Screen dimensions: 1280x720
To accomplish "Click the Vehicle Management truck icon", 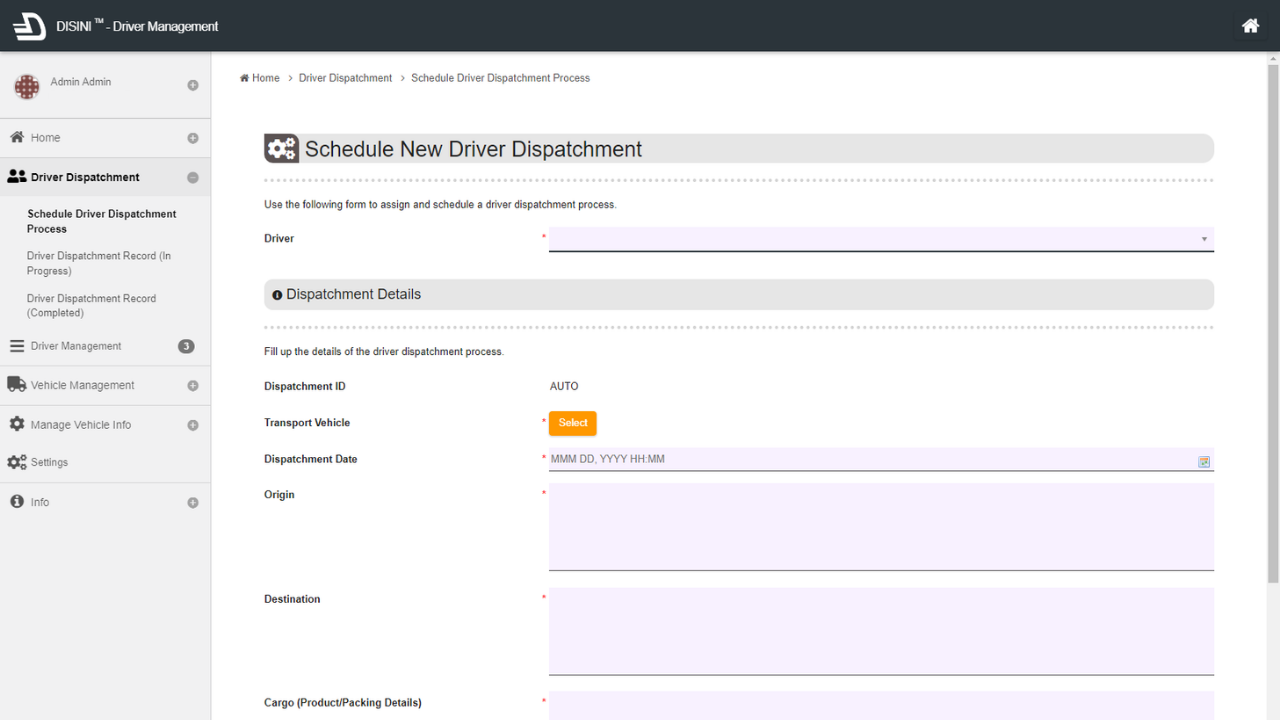I will [x=16, y=385].
